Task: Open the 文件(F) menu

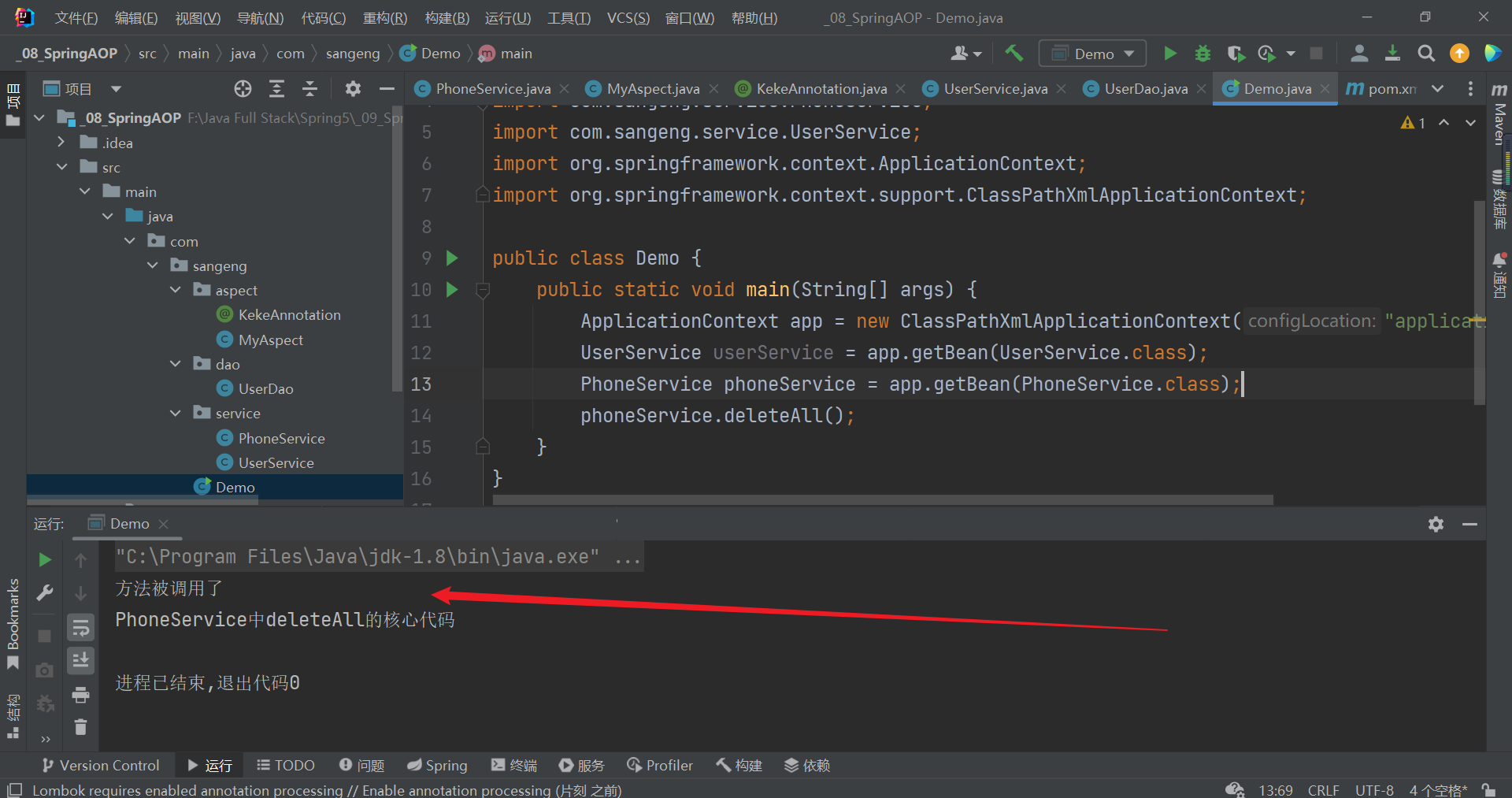Action: pyautogui.click(x=76, y=17)
